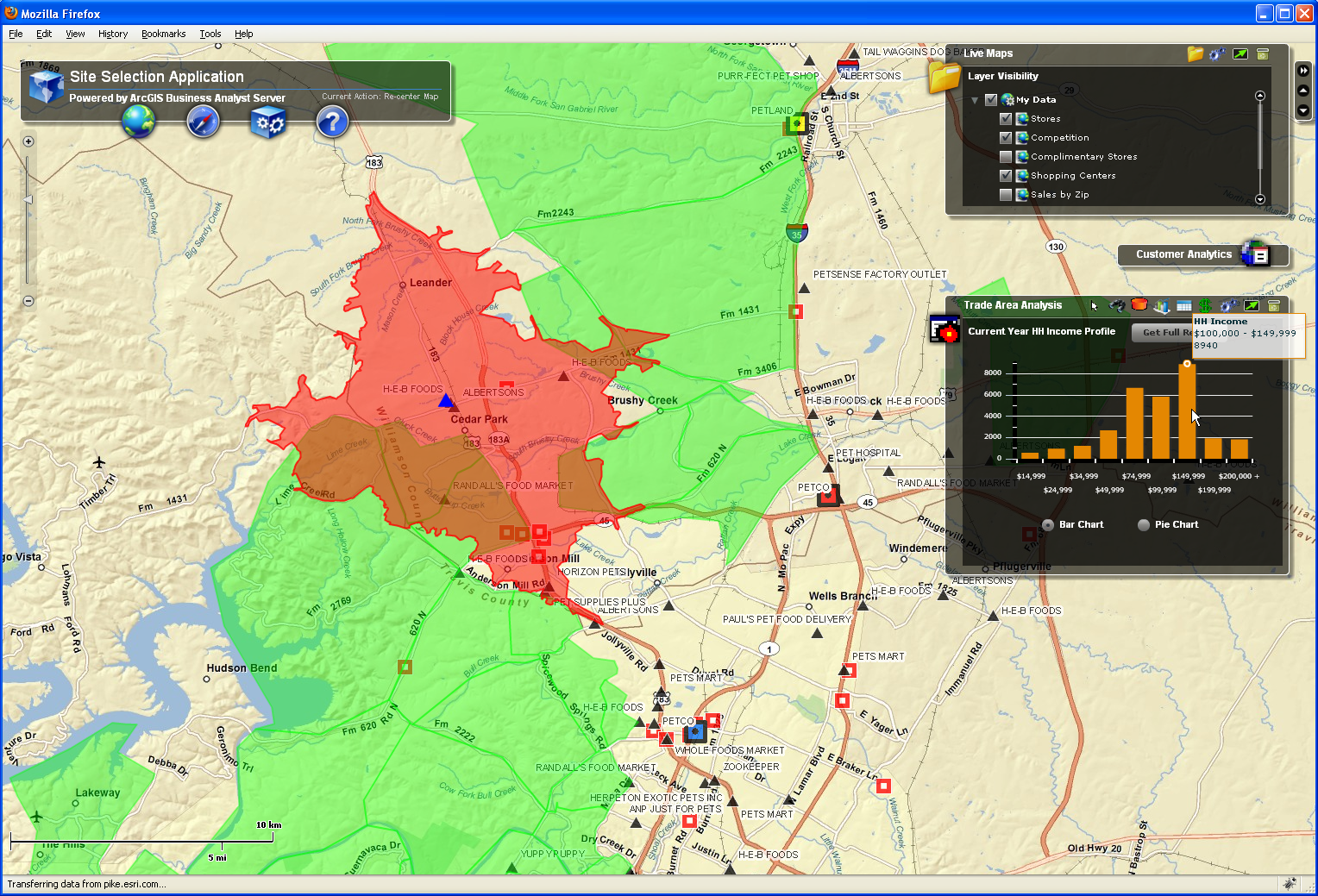Click the Shopping Centers layer label
The image size is (1318, 896).
coord(1073,176)
